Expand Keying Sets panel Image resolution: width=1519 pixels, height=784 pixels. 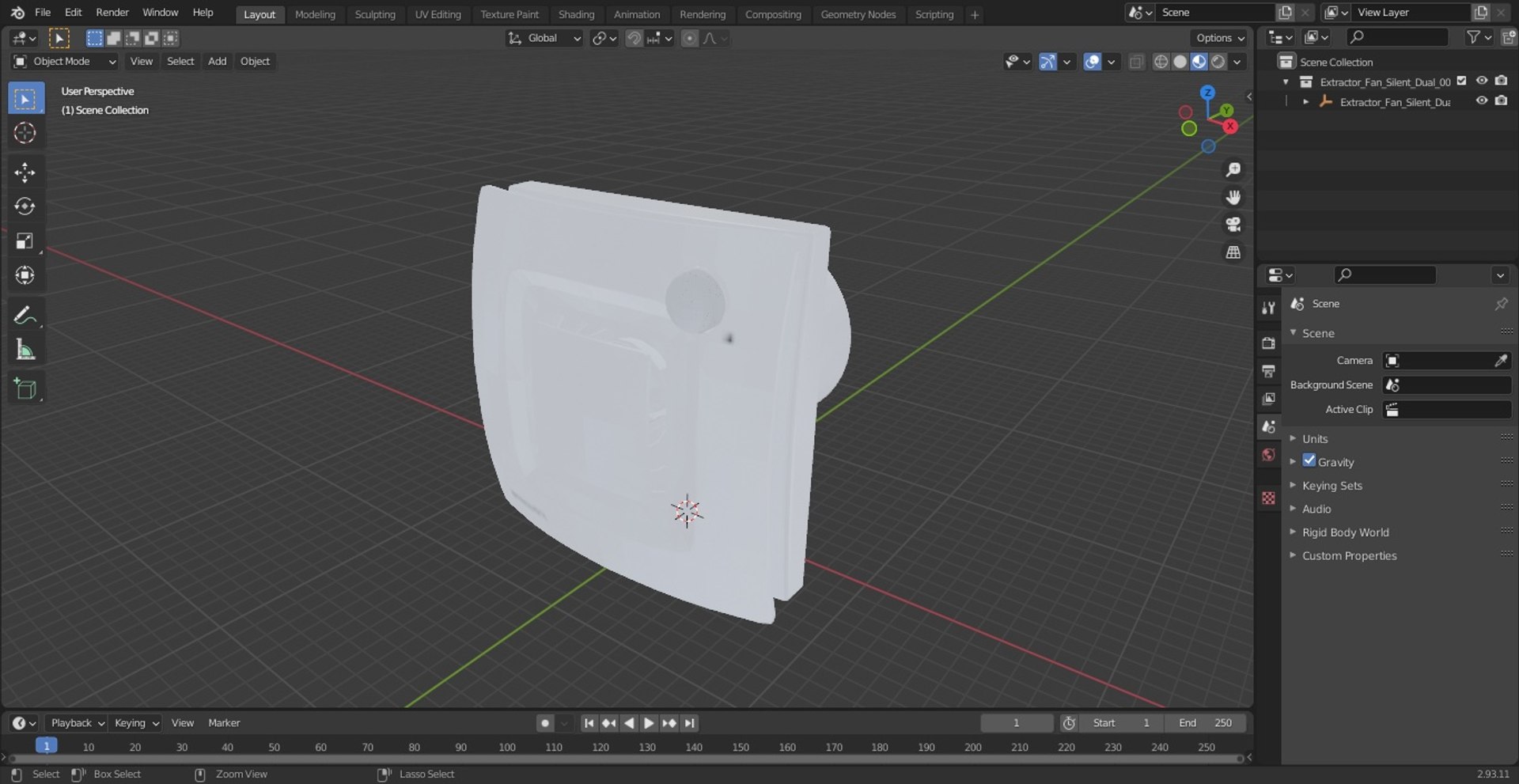click(1331, 485)
